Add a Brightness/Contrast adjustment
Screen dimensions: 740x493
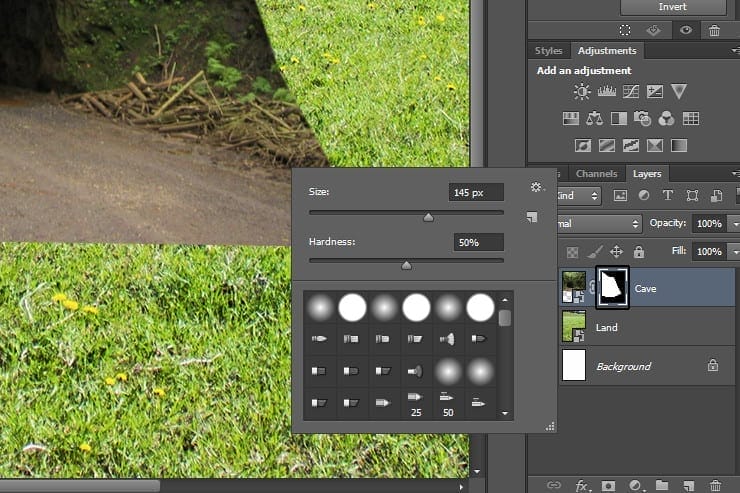tap(582, 91)
